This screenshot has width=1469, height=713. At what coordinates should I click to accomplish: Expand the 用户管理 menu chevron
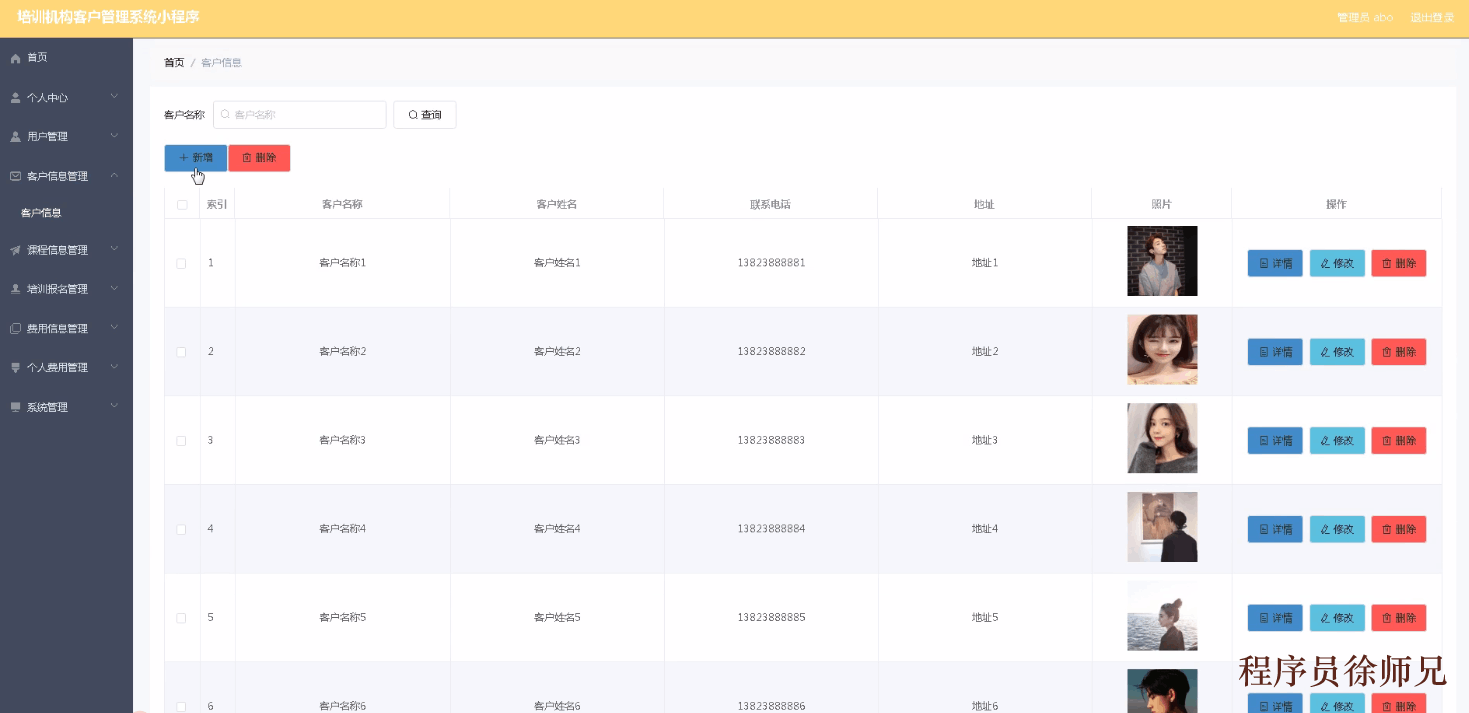pyautogui.click(x=114, y=135)
